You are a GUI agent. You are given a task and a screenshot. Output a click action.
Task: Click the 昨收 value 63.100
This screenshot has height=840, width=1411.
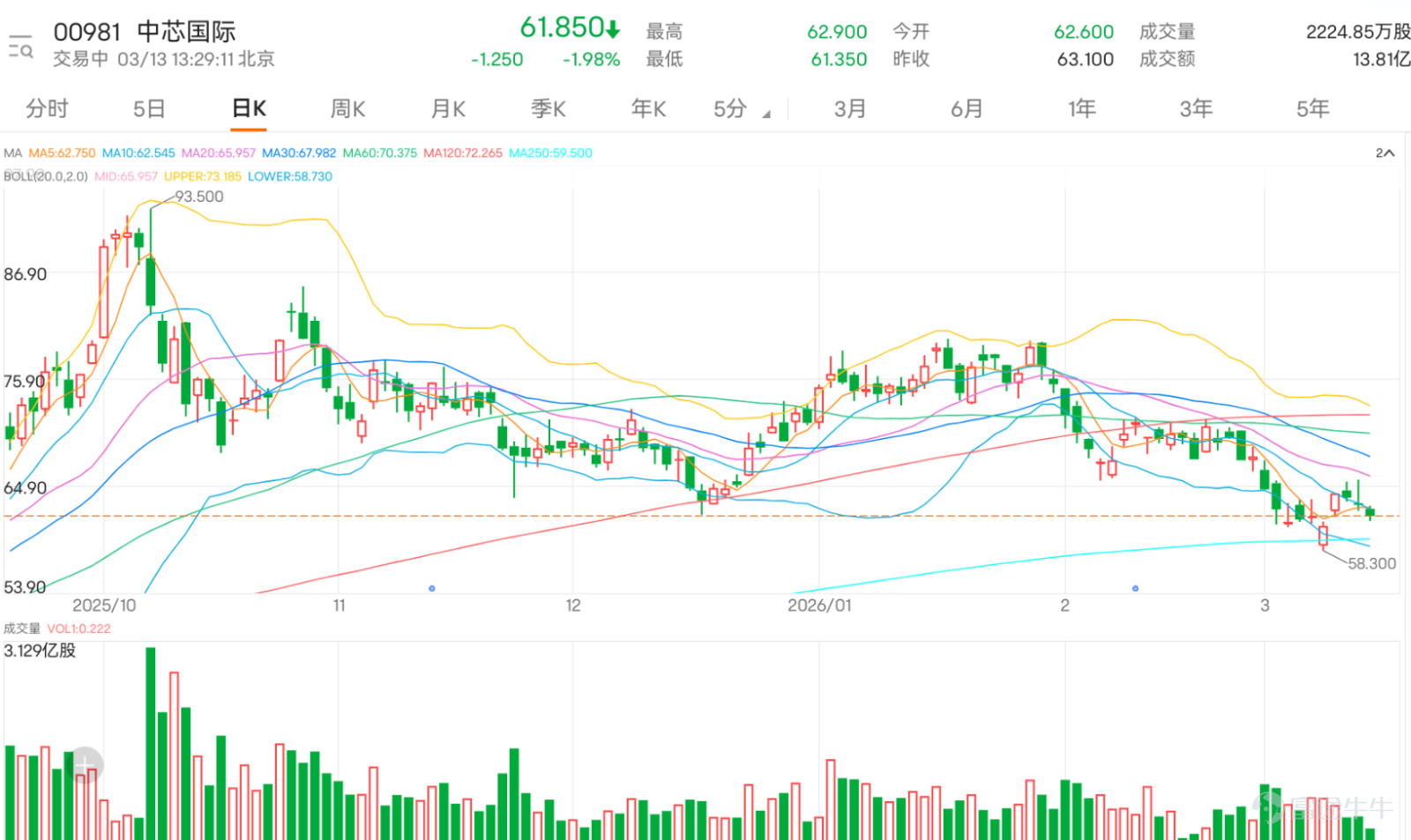click(1086, 59)
